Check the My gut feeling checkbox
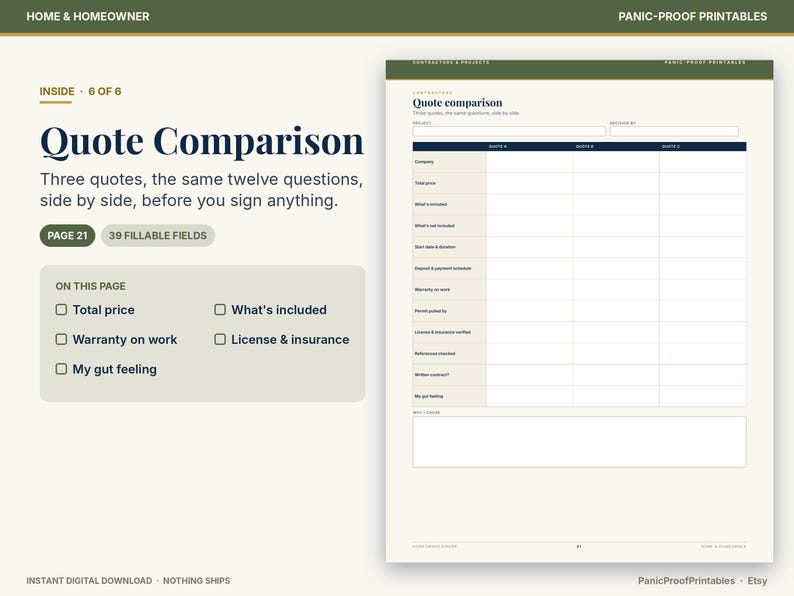Viewport: 794px width, 596px height. pyautogui.click(x=61, y=369)
